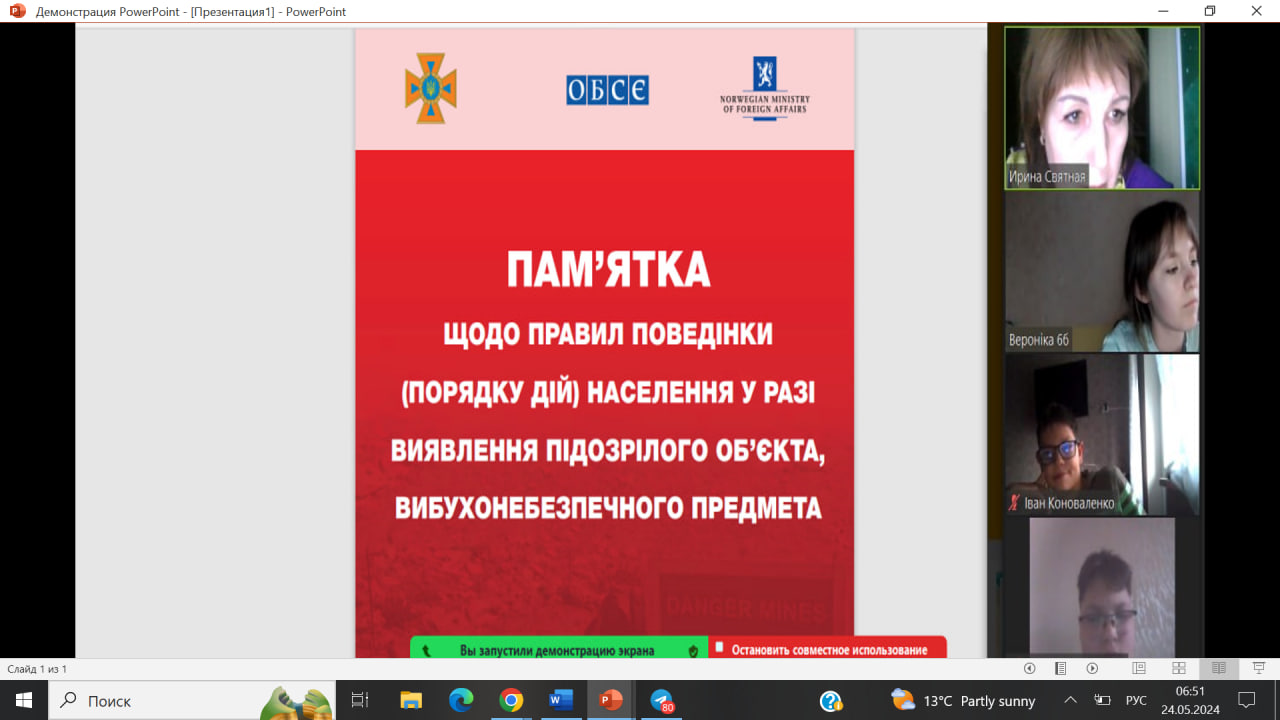This screenshot has width=1280, height=720.
Task: Open the Windows Start menu
Action: (24, 701)
